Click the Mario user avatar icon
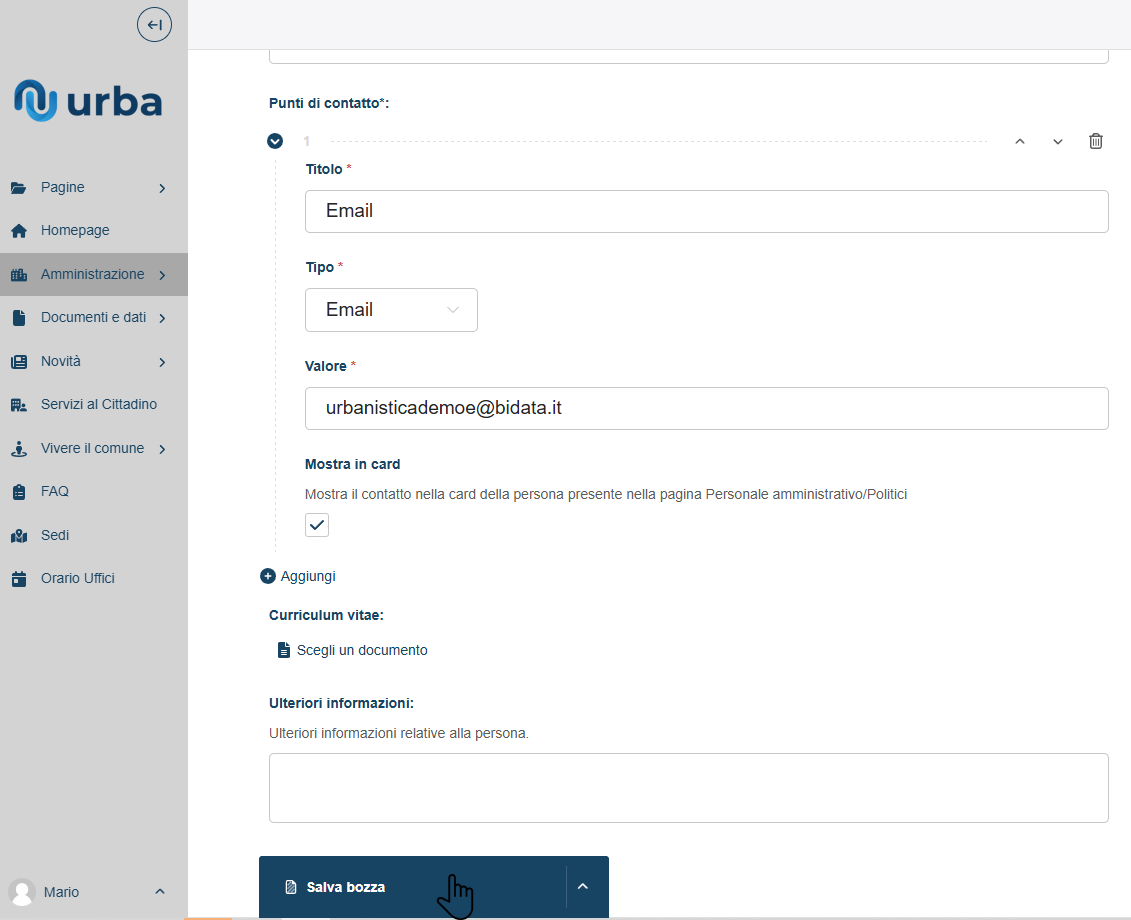This screenshot has height=920, width=1131. 21,892
